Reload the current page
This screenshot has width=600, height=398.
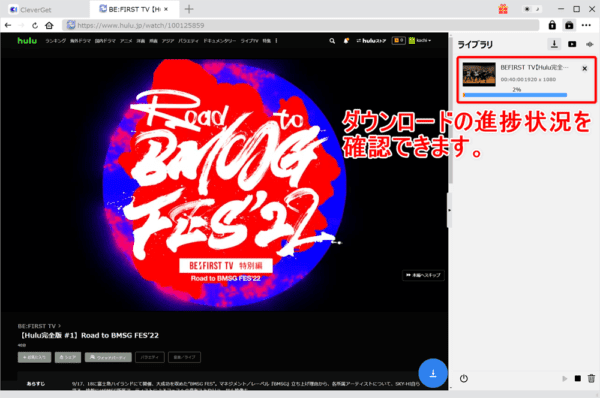tap(35, 25)
